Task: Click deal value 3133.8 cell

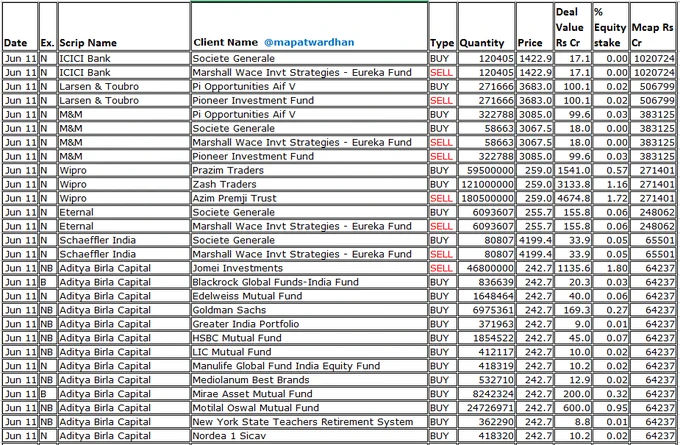Action: 572,184
